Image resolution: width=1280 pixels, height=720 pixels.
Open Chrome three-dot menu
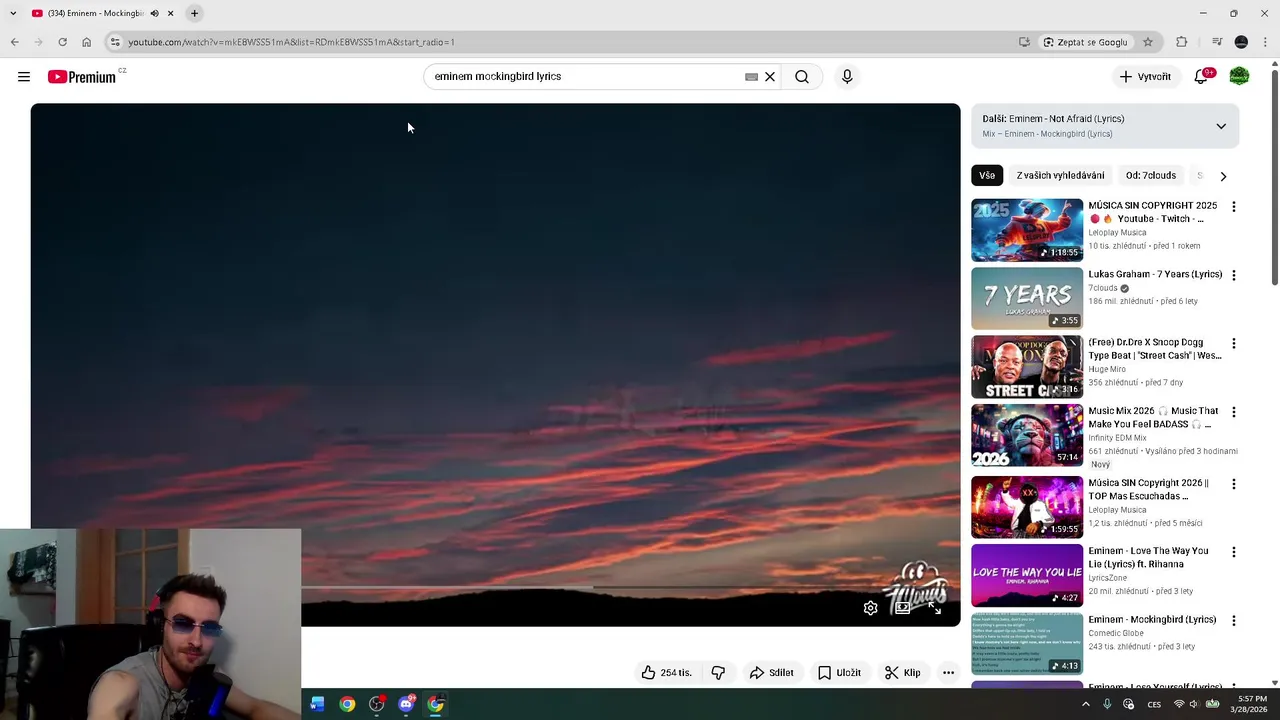click(x=1265, y=42)
